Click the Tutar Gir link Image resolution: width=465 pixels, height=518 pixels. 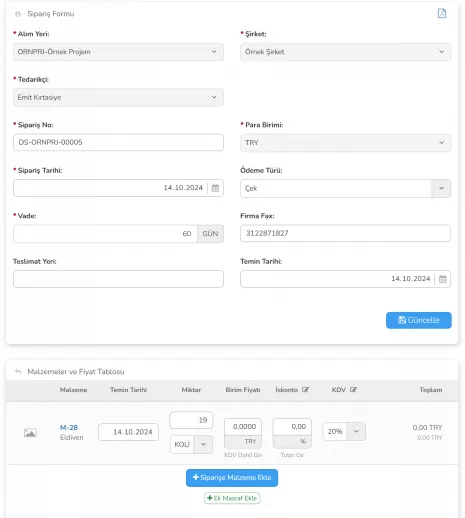pos(292,455)
